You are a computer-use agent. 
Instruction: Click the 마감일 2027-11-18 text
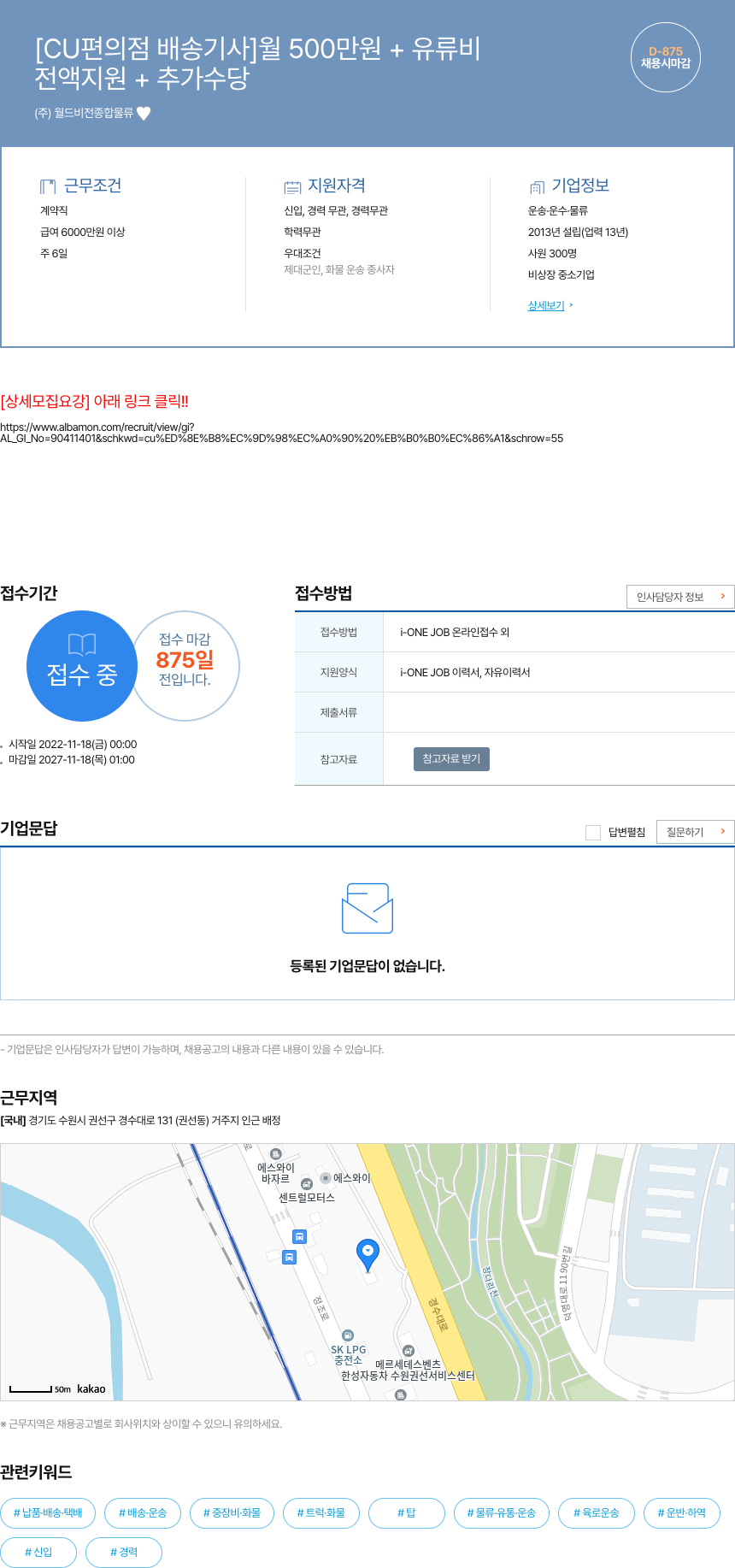point(72,760)
